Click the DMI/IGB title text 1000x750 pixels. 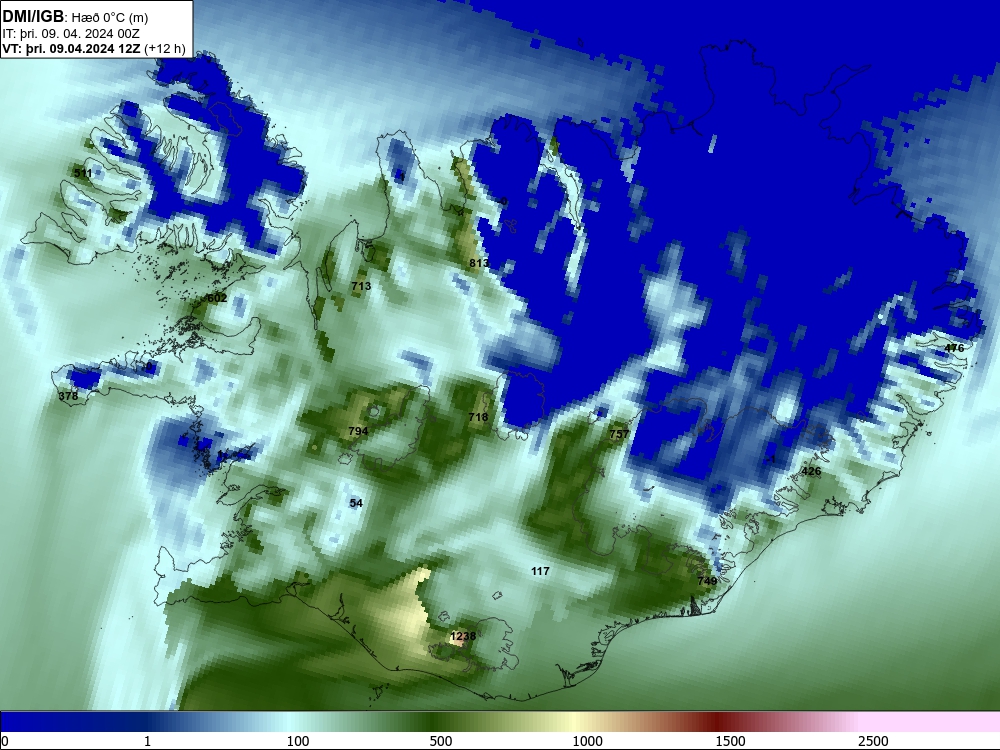coord(33,17)
